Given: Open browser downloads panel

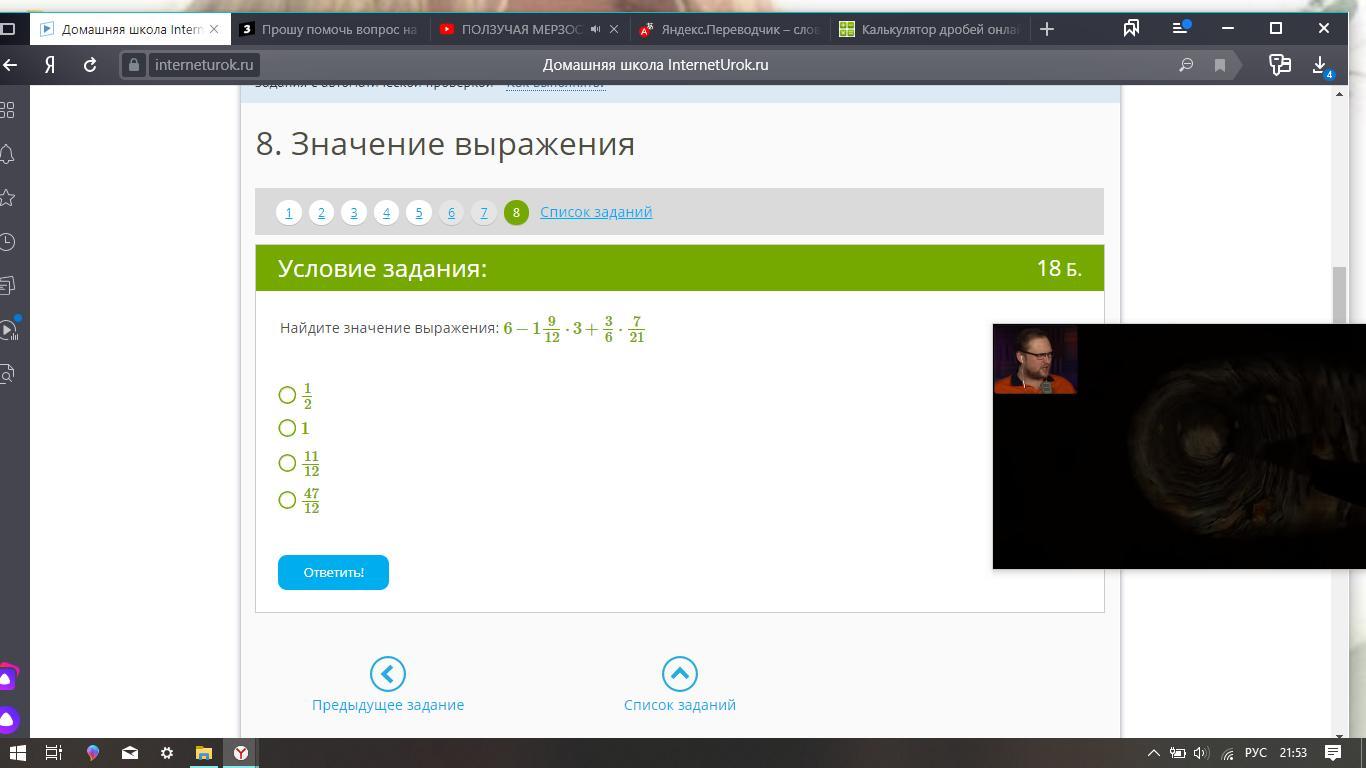Looking at the screenshot, I should [x=1320, y=65].
